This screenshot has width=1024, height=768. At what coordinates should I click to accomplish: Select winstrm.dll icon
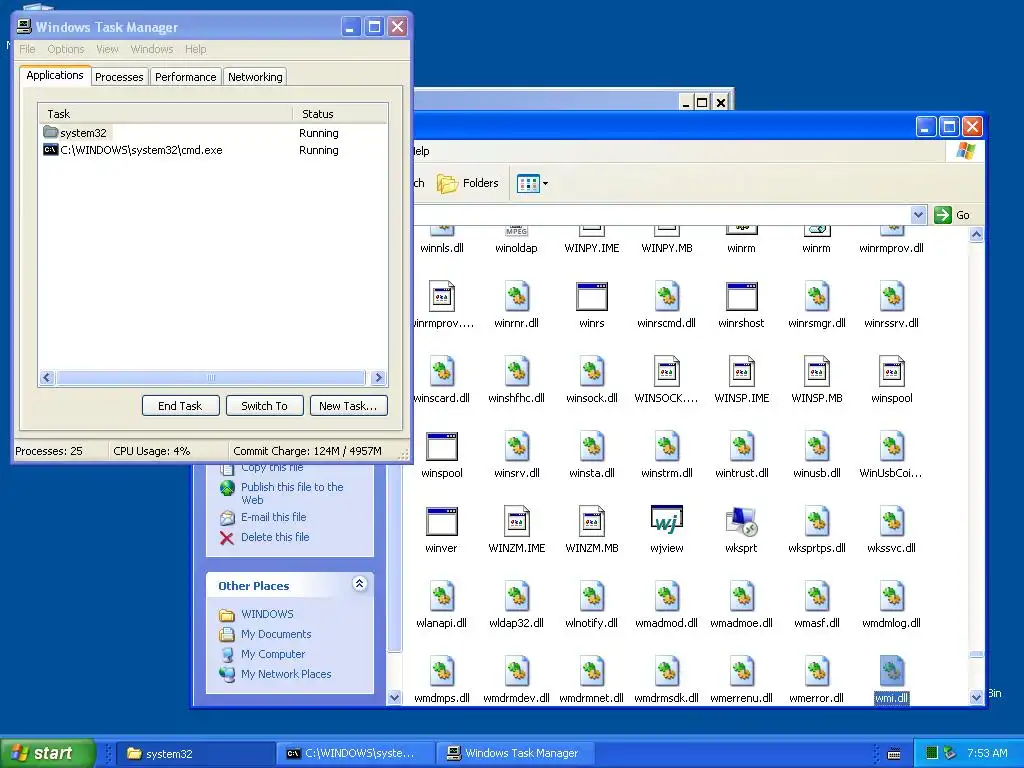[667, 447]
